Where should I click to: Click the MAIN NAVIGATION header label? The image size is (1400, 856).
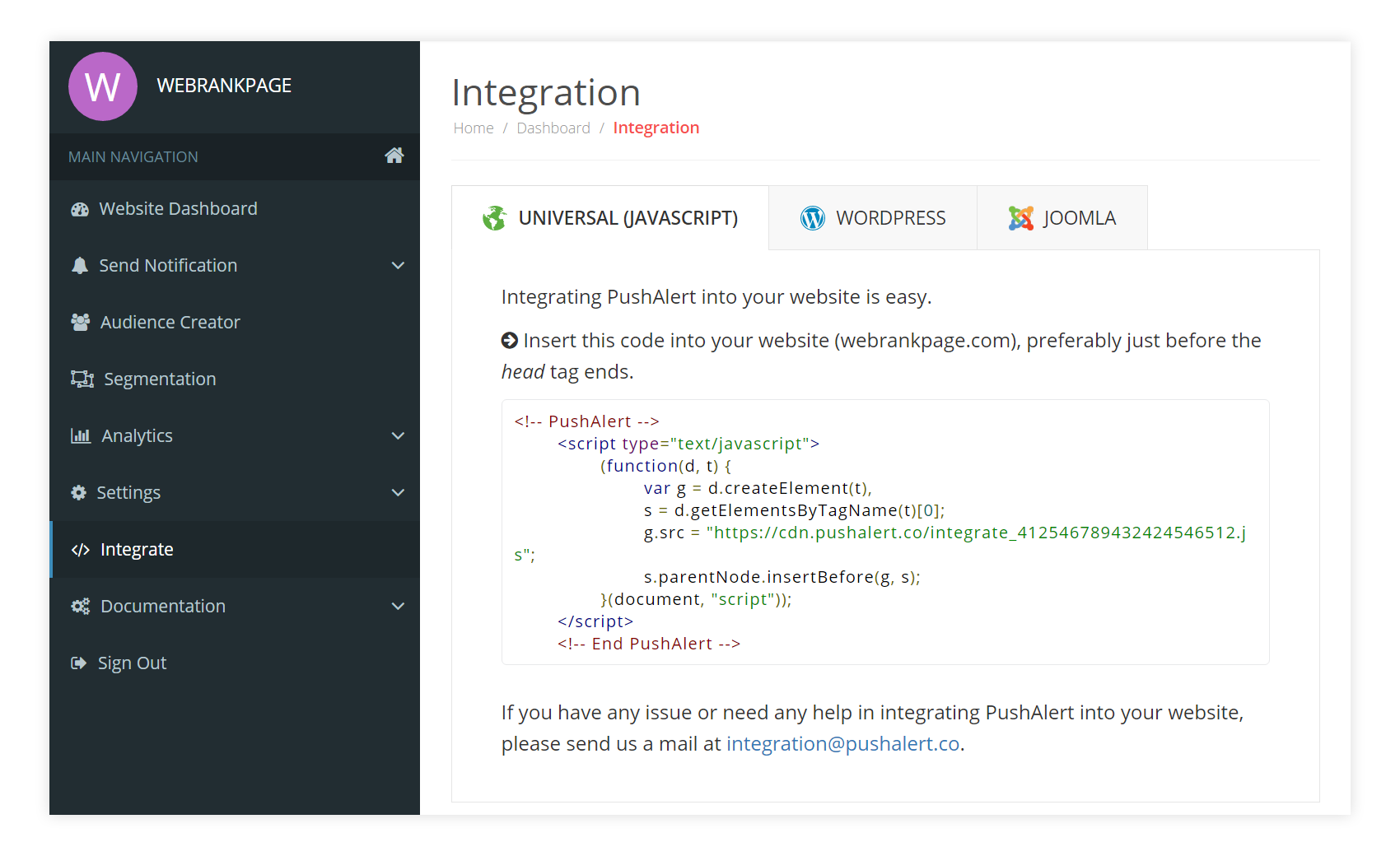[133, 157]
